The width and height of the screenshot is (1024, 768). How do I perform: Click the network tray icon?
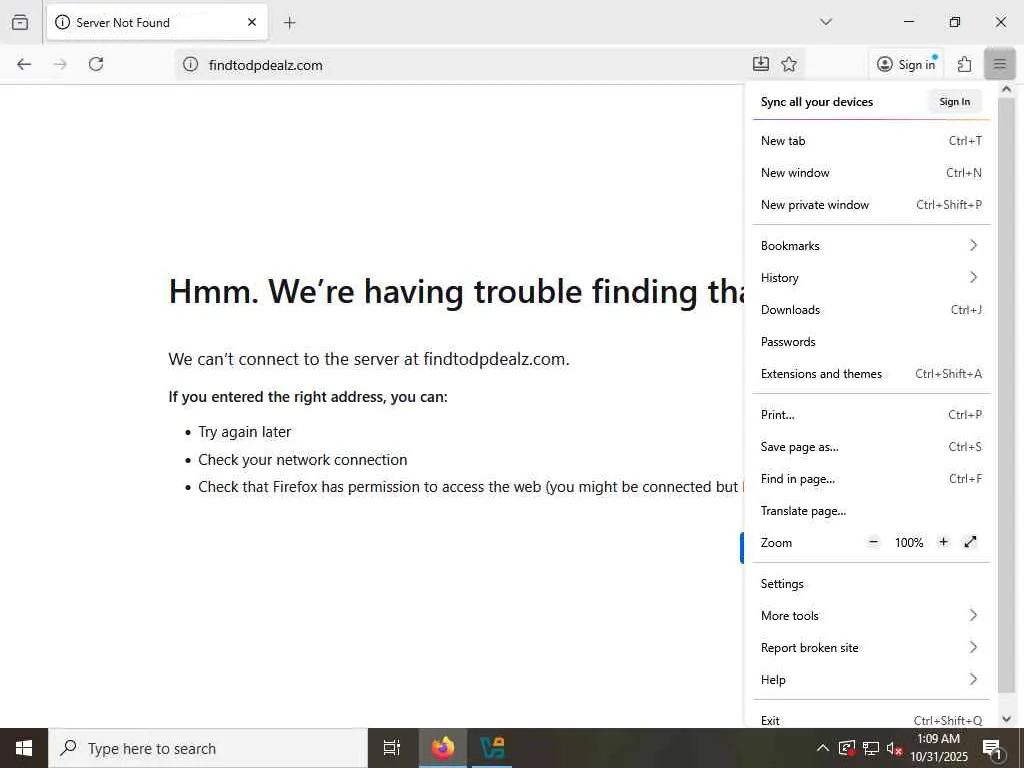(871, 748)
